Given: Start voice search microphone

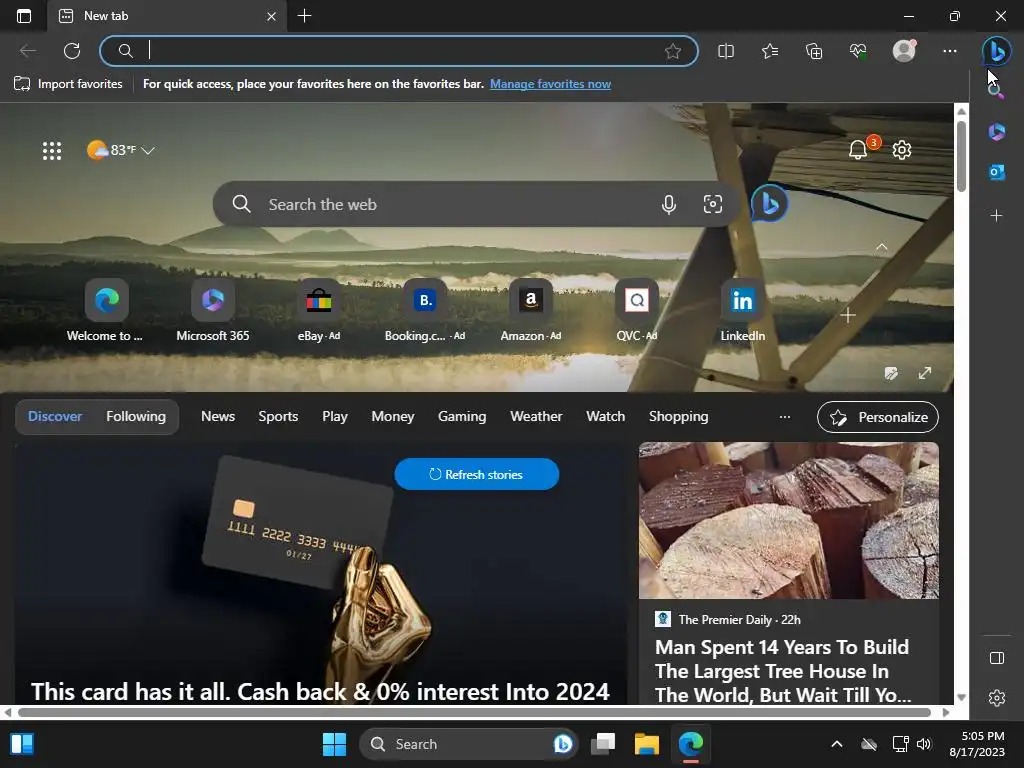Looking at the screenshot, I should click(669, 204).
